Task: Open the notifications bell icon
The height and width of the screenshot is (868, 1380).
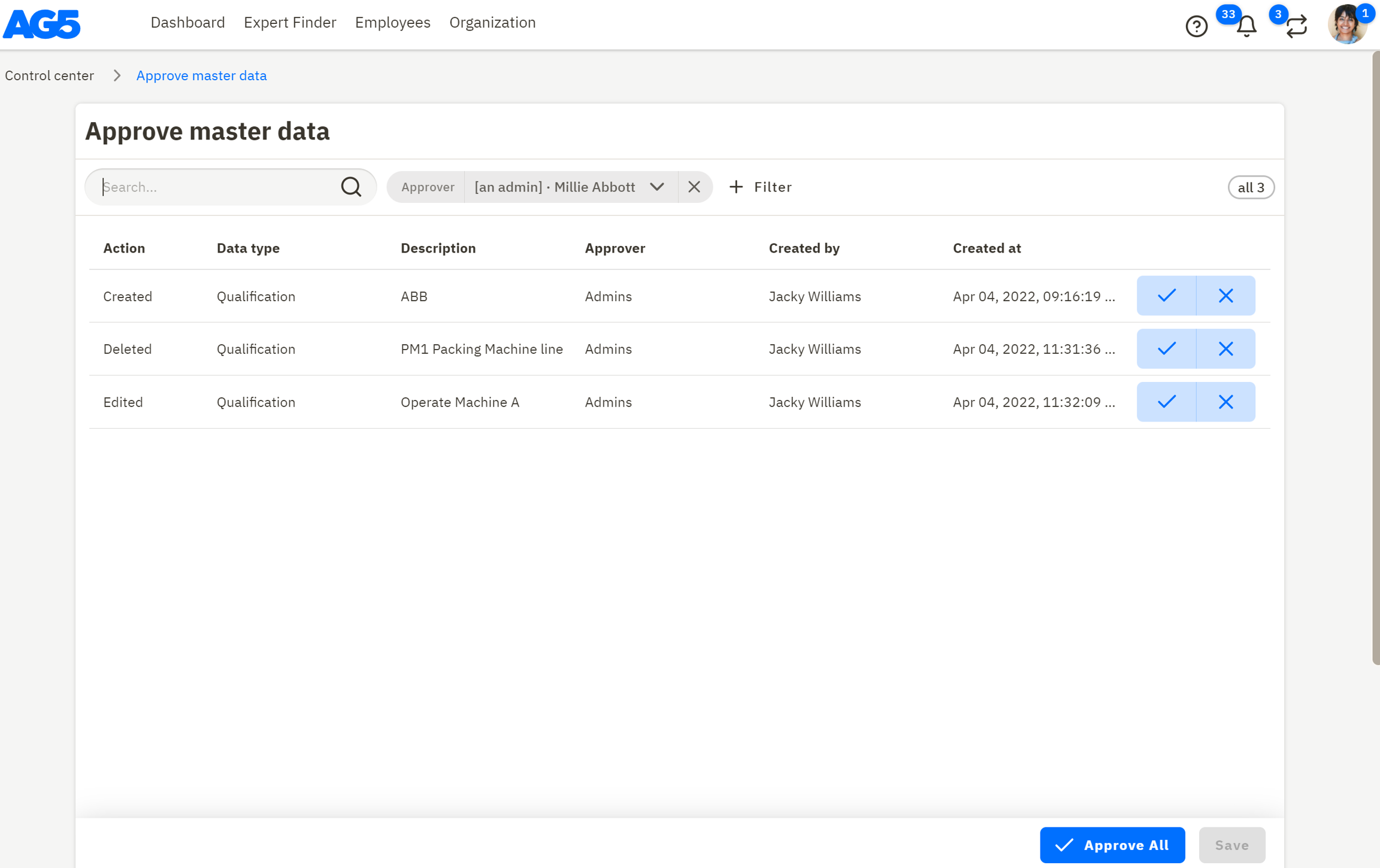Action: point(1246,26)
